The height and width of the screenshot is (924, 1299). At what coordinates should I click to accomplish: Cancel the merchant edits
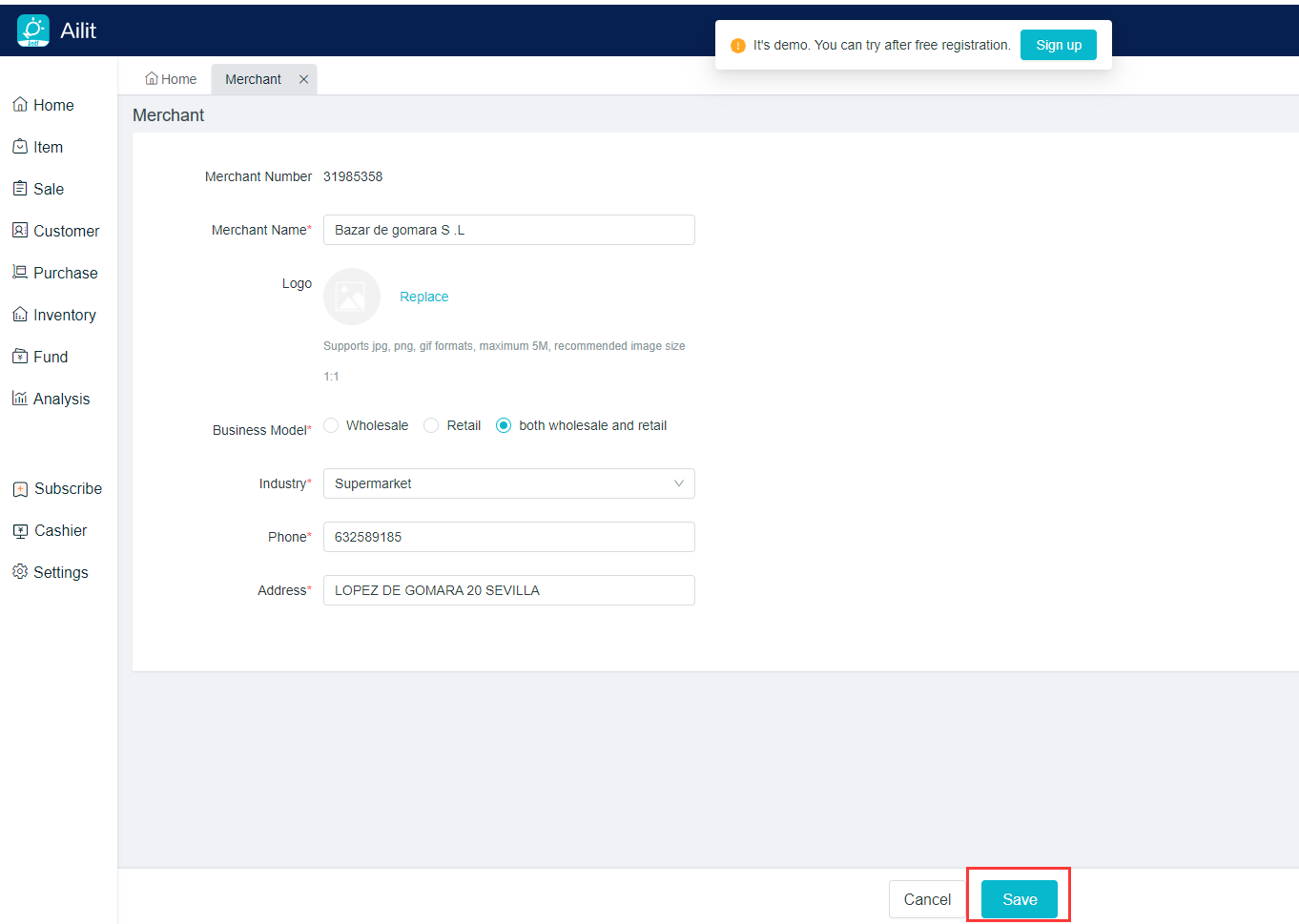tap(926, 899)
